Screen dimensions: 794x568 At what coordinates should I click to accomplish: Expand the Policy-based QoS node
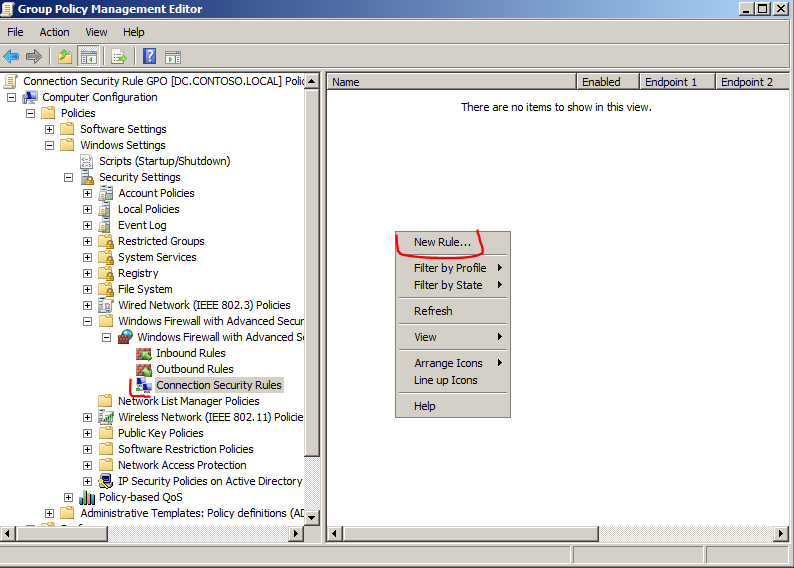click(68, 498)
